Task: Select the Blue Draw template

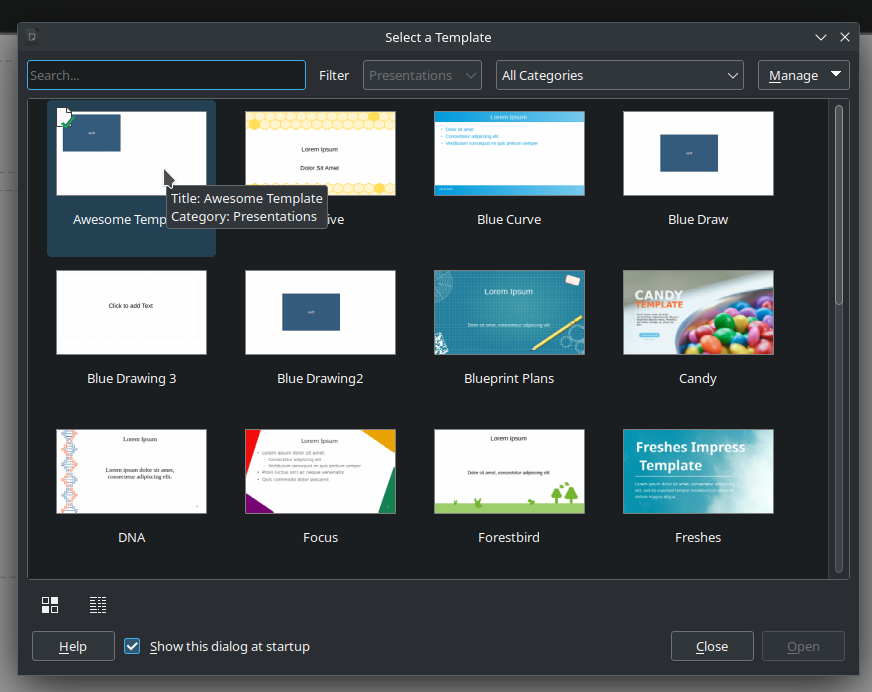Action: [698, 153]
